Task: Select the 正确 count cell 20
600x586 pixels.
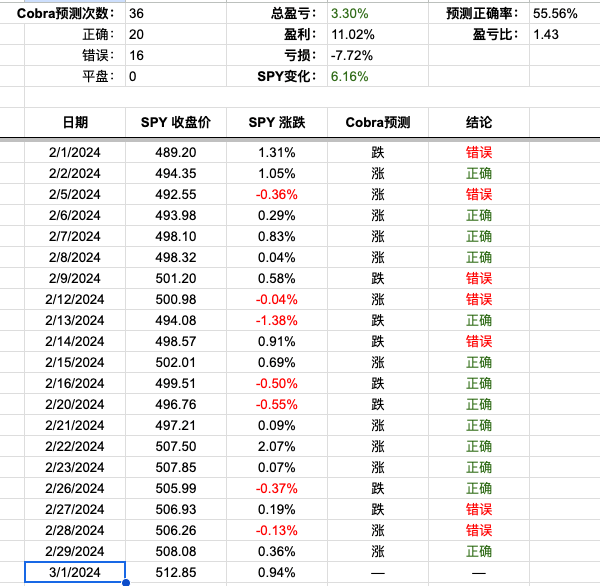Action: 176,34
